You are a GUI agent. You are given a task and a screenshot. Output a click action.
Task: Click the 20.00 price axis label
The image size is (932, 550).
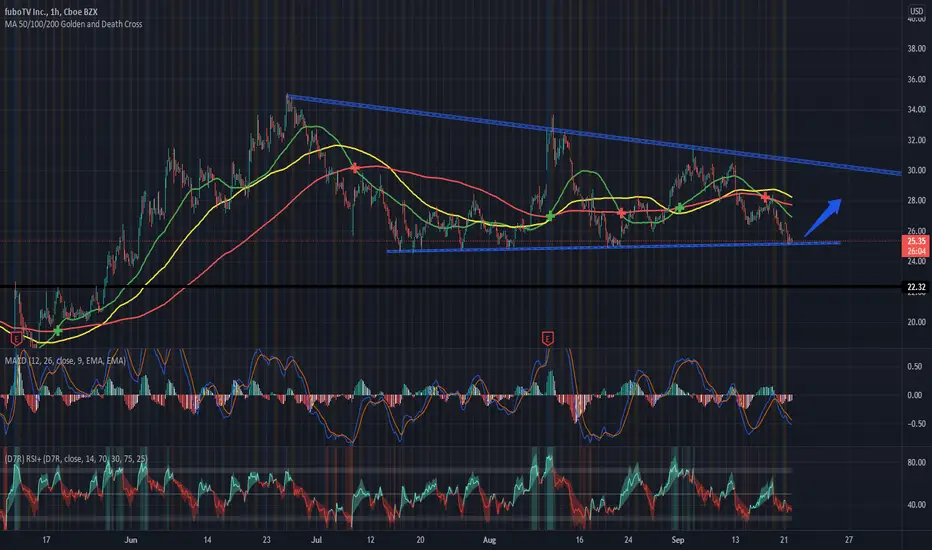pyautogui.click(x=917, y=322)
